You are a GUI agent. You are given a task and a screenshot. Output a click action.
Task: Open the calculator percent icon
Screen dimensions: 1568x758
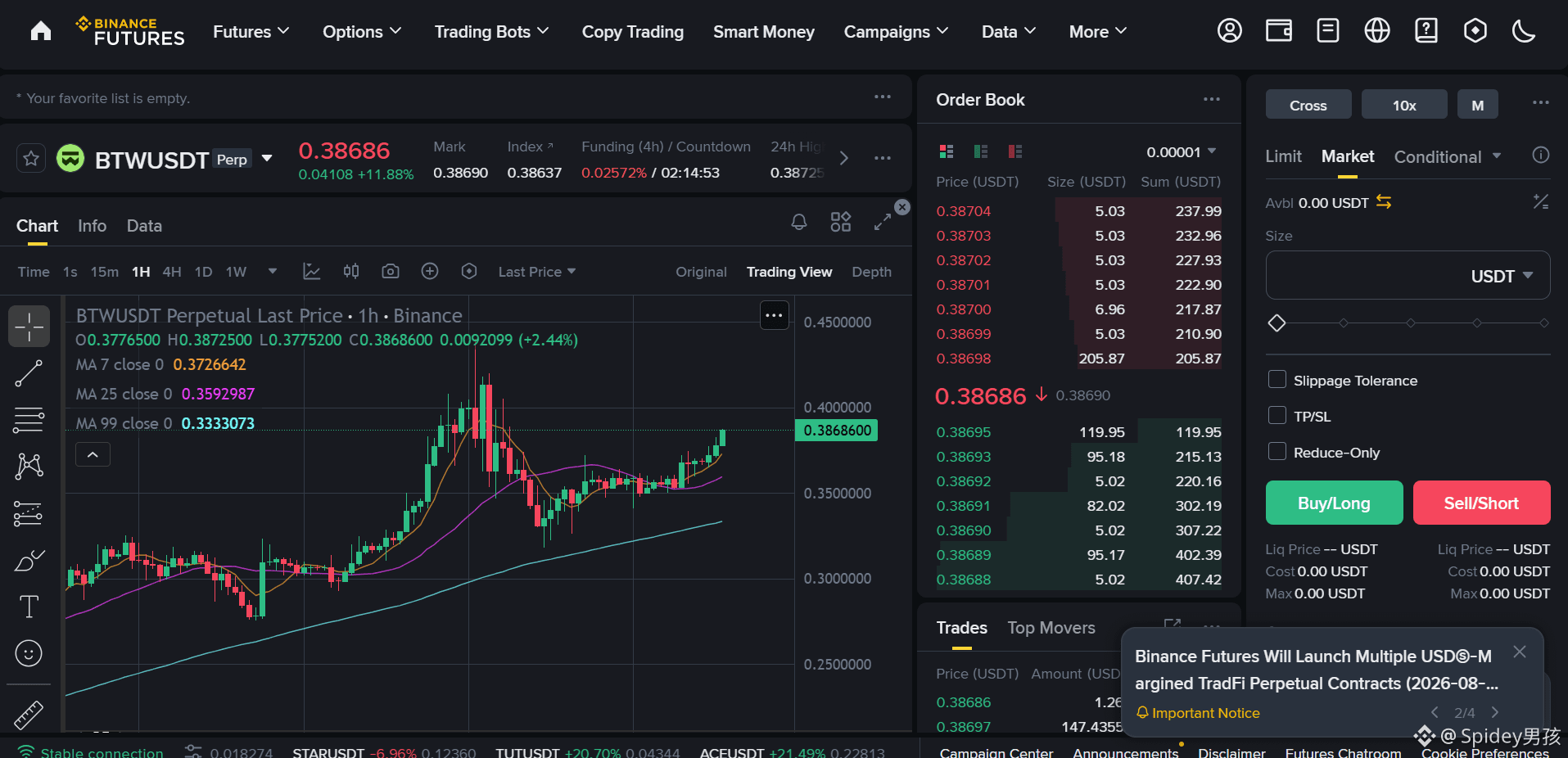(1541, 201)
